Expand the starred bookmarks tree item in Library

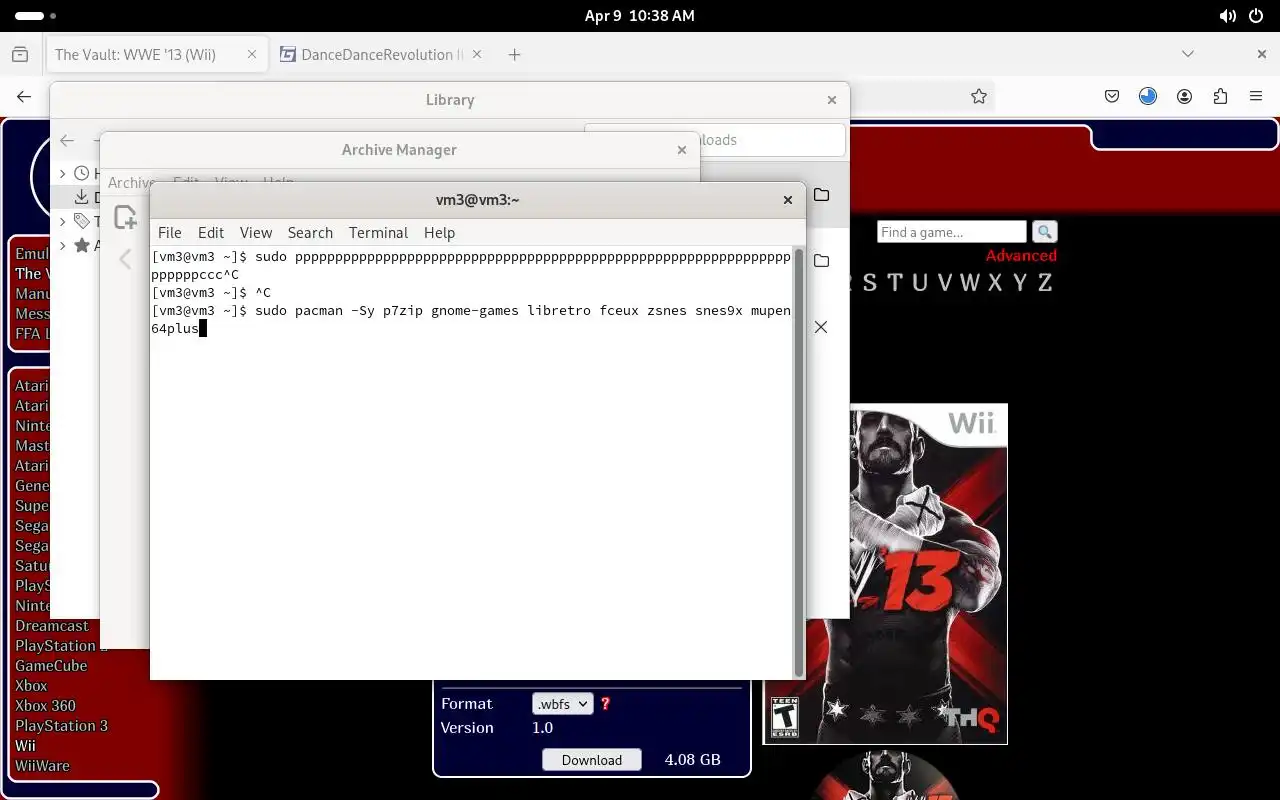pyautogui.click(x=63, y=245)
